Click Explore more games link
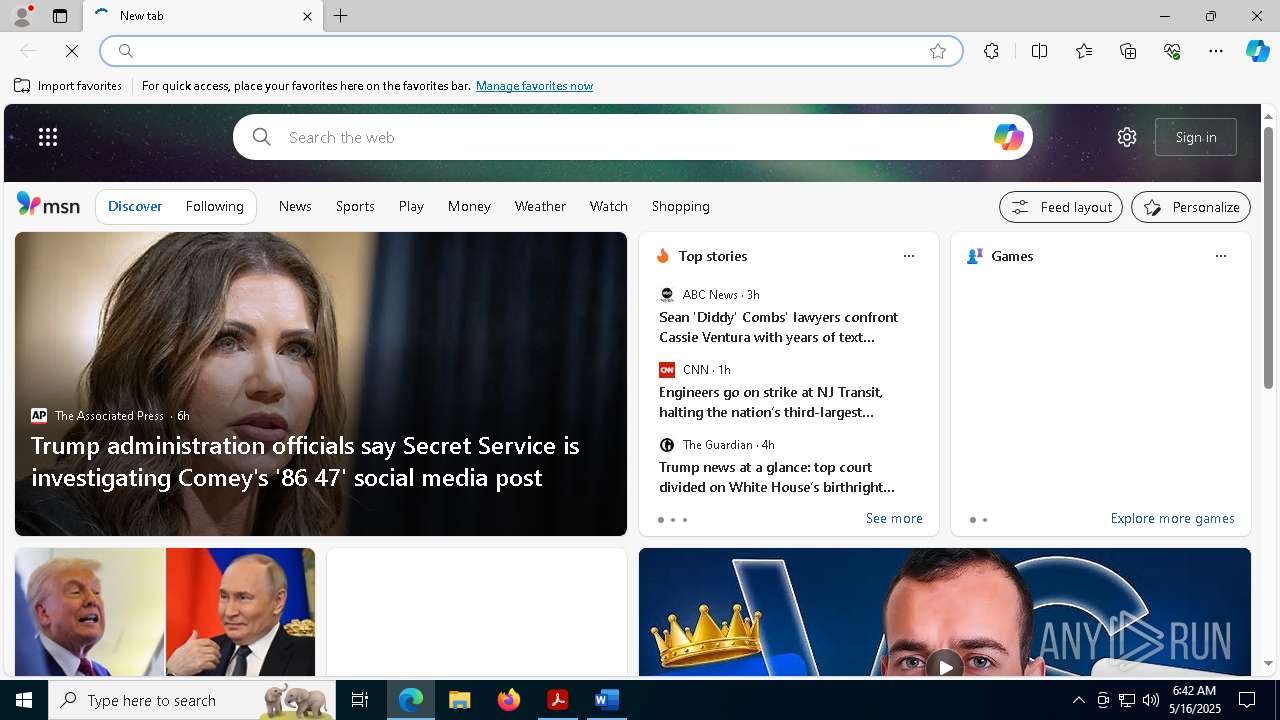Viewport: 1280px width, 720px height. point(1172,518)
